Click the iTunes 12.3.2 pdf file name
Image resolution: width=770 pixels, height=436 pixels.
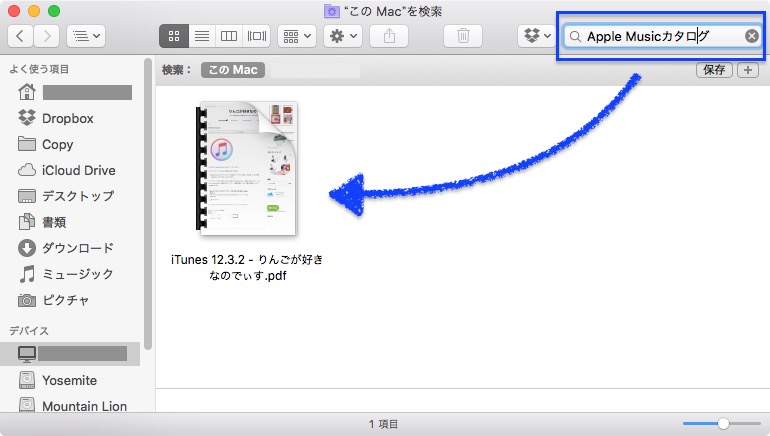point(247,267)
